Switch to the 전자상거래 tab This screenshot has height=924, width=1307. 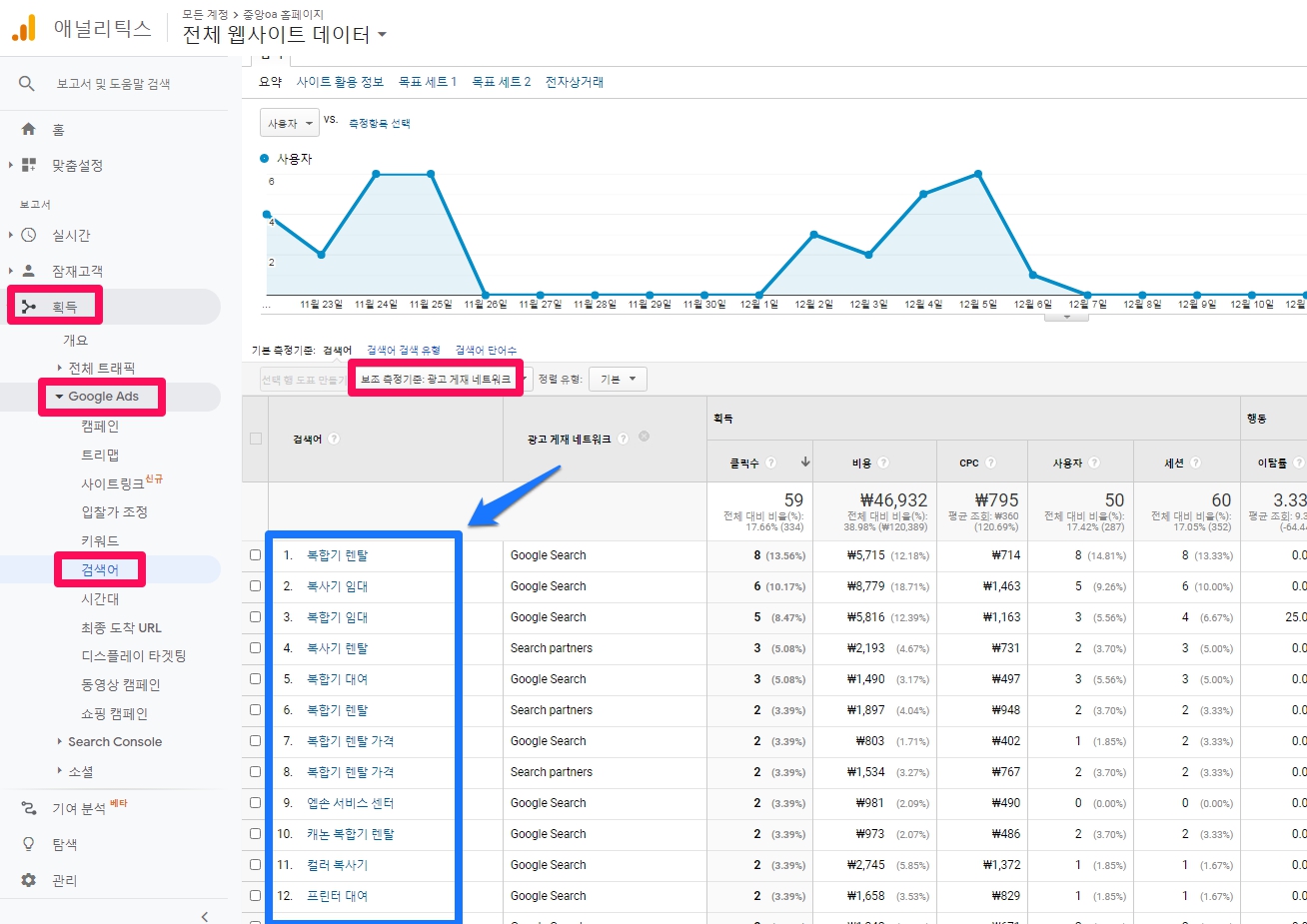[x=574, y=82]
